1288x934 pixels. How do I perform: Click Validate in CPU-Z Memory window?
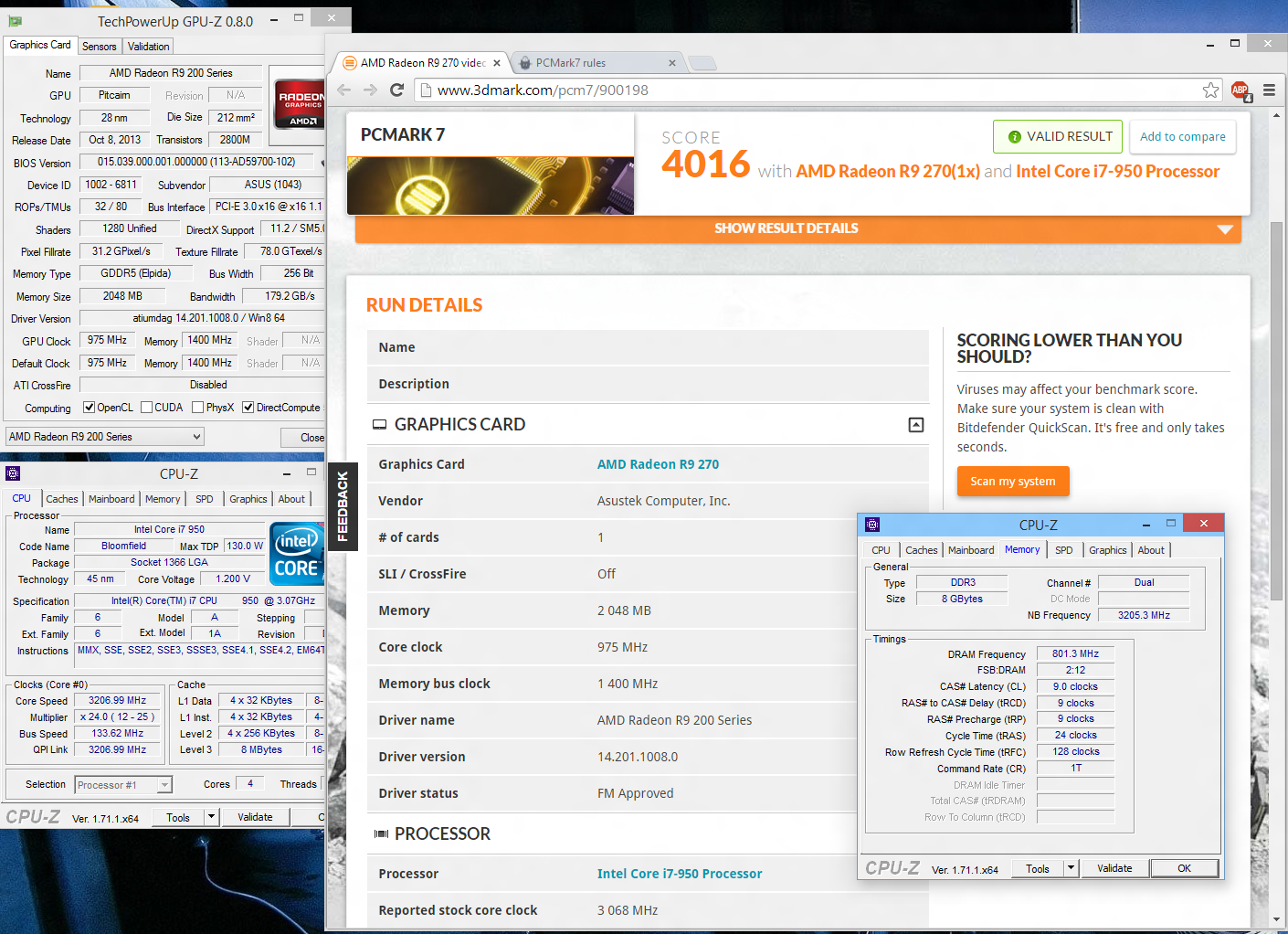[1114, 868]
